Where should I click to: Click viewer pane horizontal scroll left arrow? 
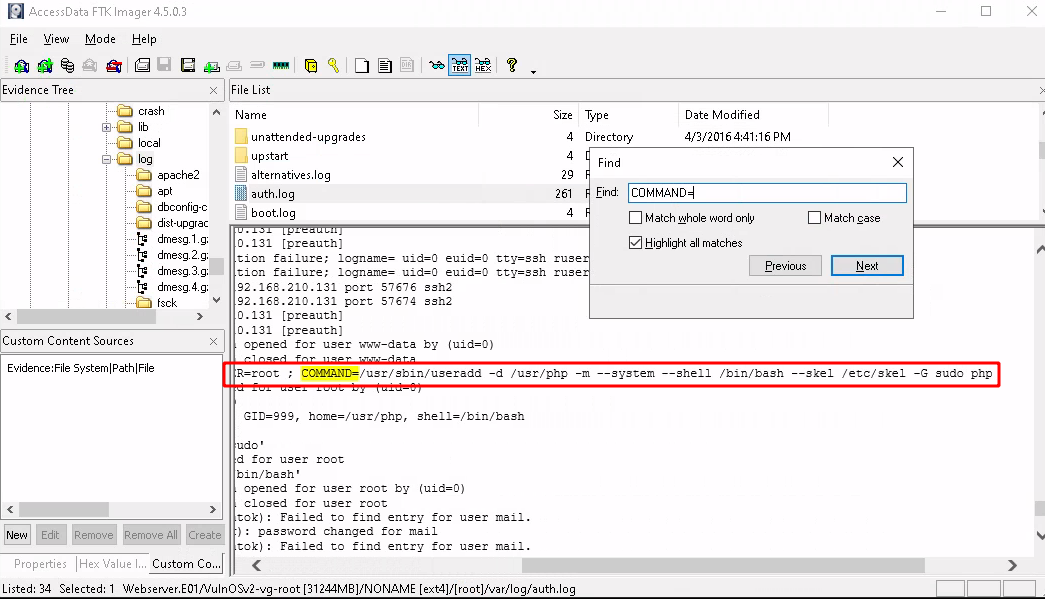pos(257,565)
